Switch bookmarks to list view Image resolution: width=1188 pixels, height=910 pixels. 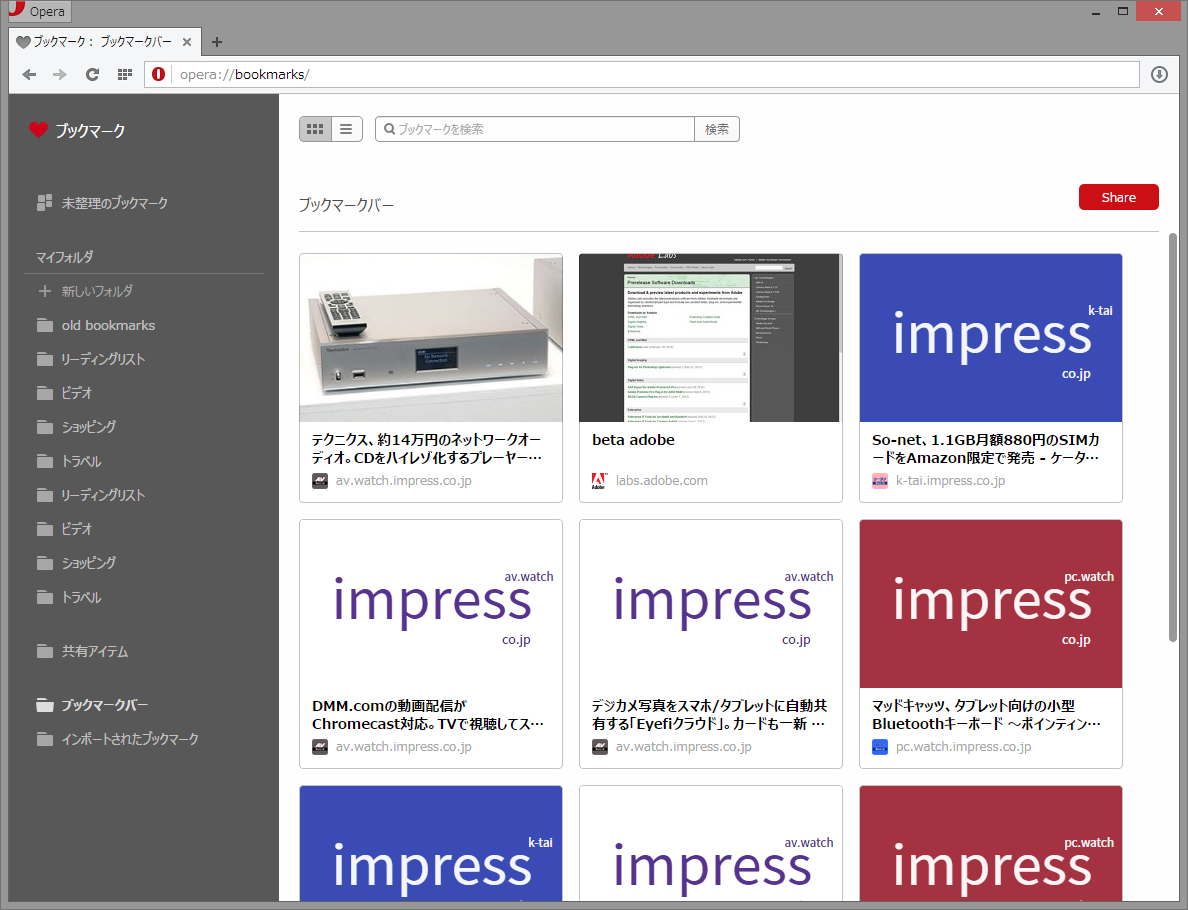(346, 128)
